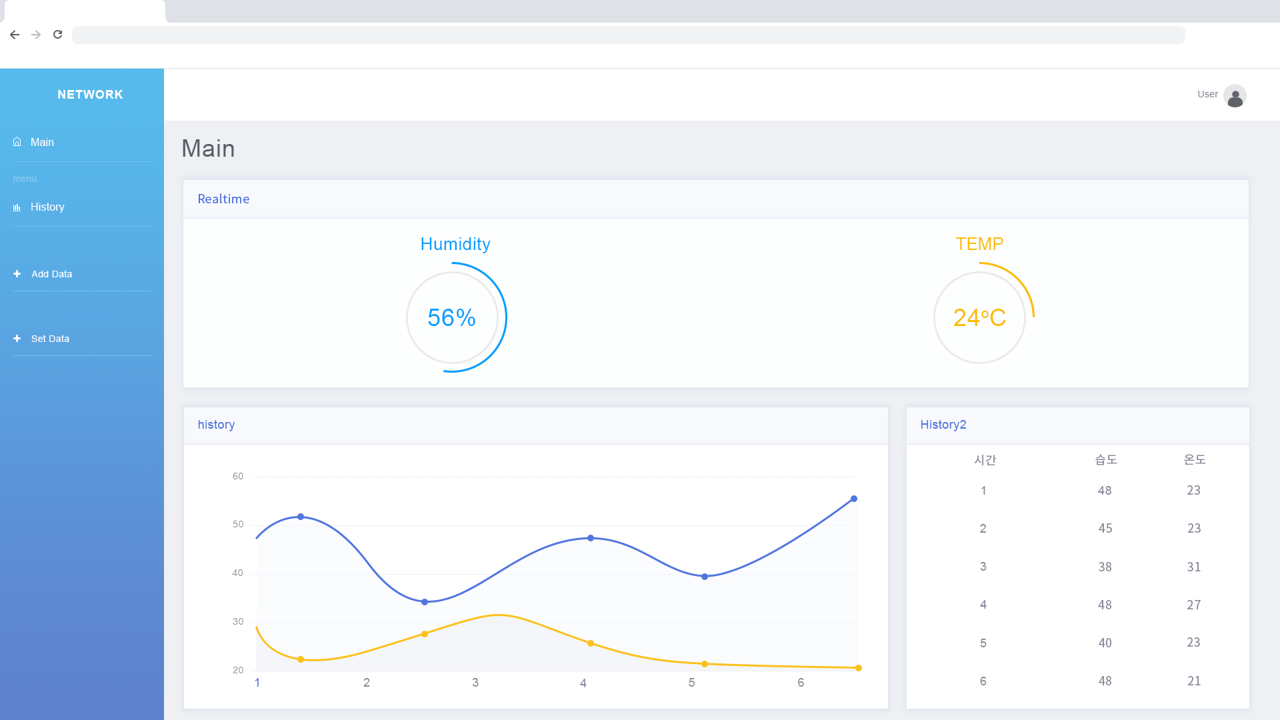This screenshot has height=720, width=1280.
Task: Open the Add Data page
Action: 51,273
